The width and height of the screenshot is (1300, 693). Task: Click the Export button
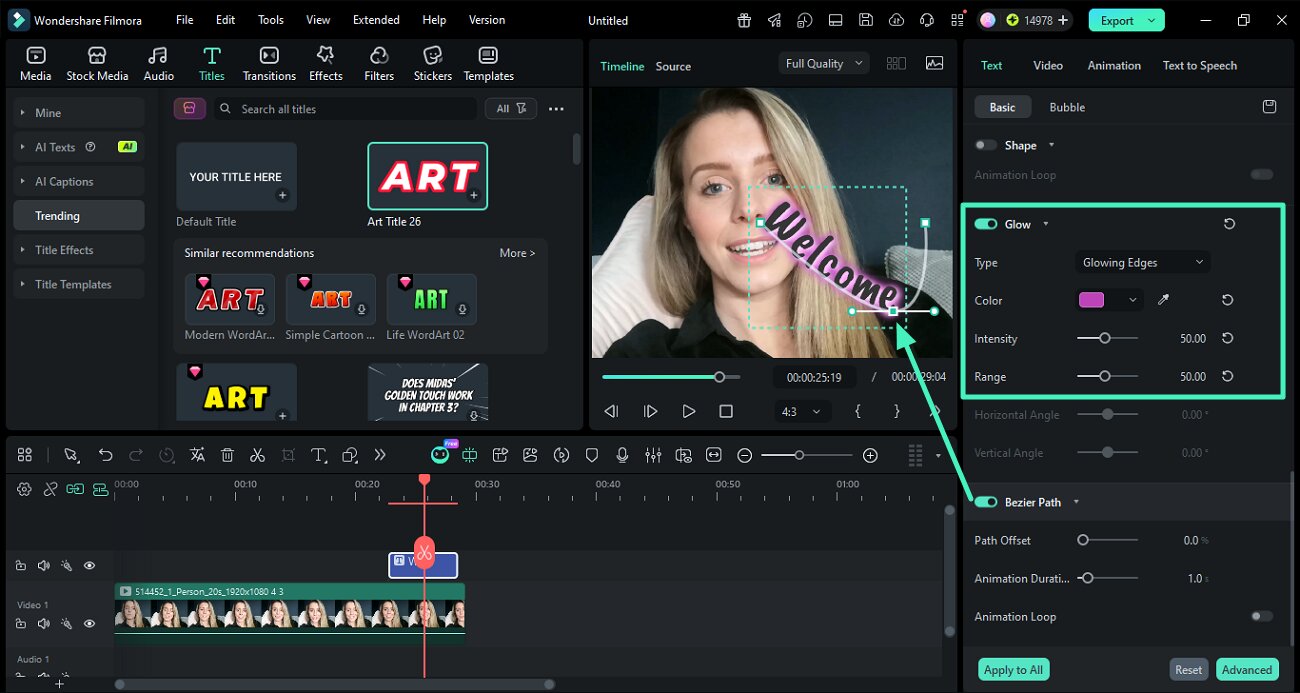tap(1126, 20)
